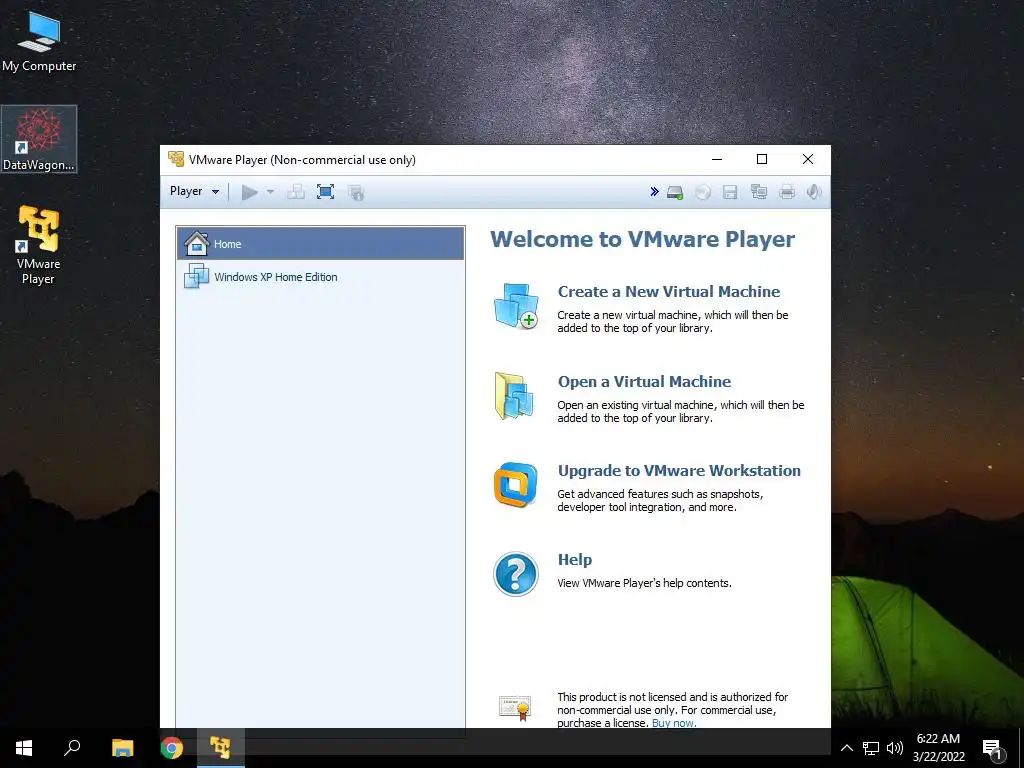
Task: Click the open VM folder icon
Action: point(514,396)
